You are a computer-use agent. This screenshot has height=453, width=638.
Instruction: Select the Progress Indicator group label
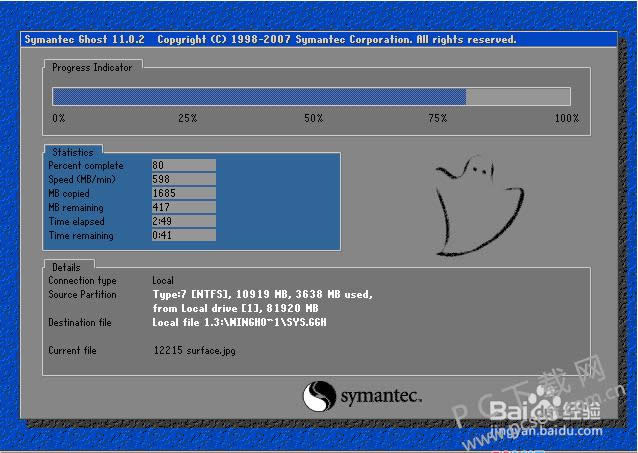92,68
